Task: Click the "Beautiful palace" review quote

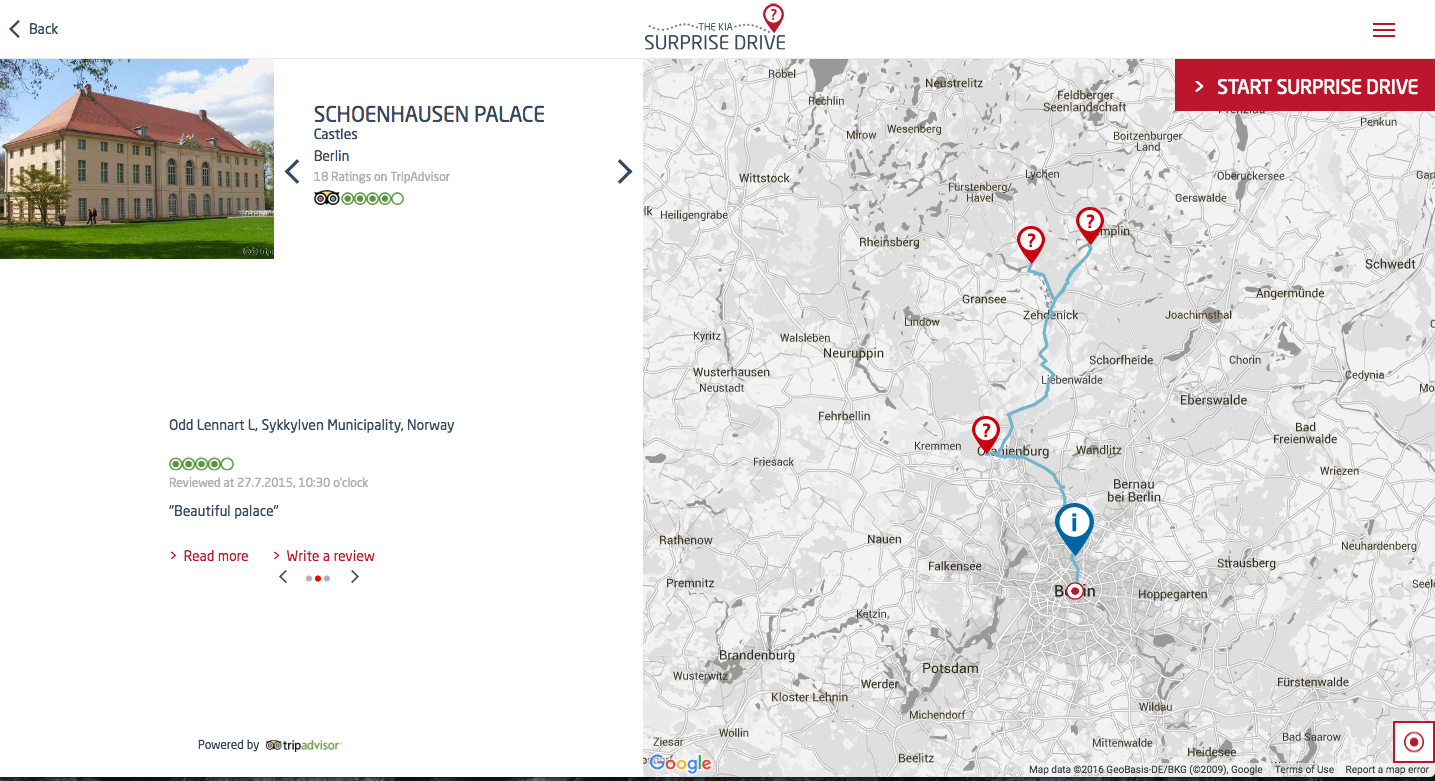Action: point(224,511)
